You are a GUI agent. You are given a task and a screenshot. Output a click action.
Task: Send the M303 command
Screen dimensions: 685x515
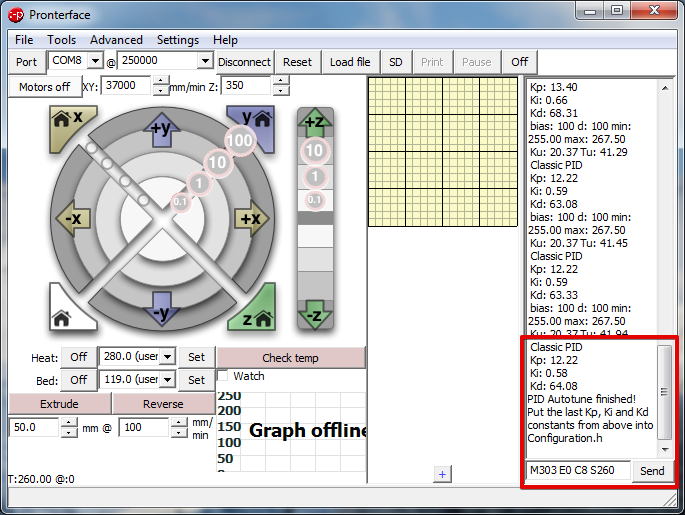[x=651, y=471]
